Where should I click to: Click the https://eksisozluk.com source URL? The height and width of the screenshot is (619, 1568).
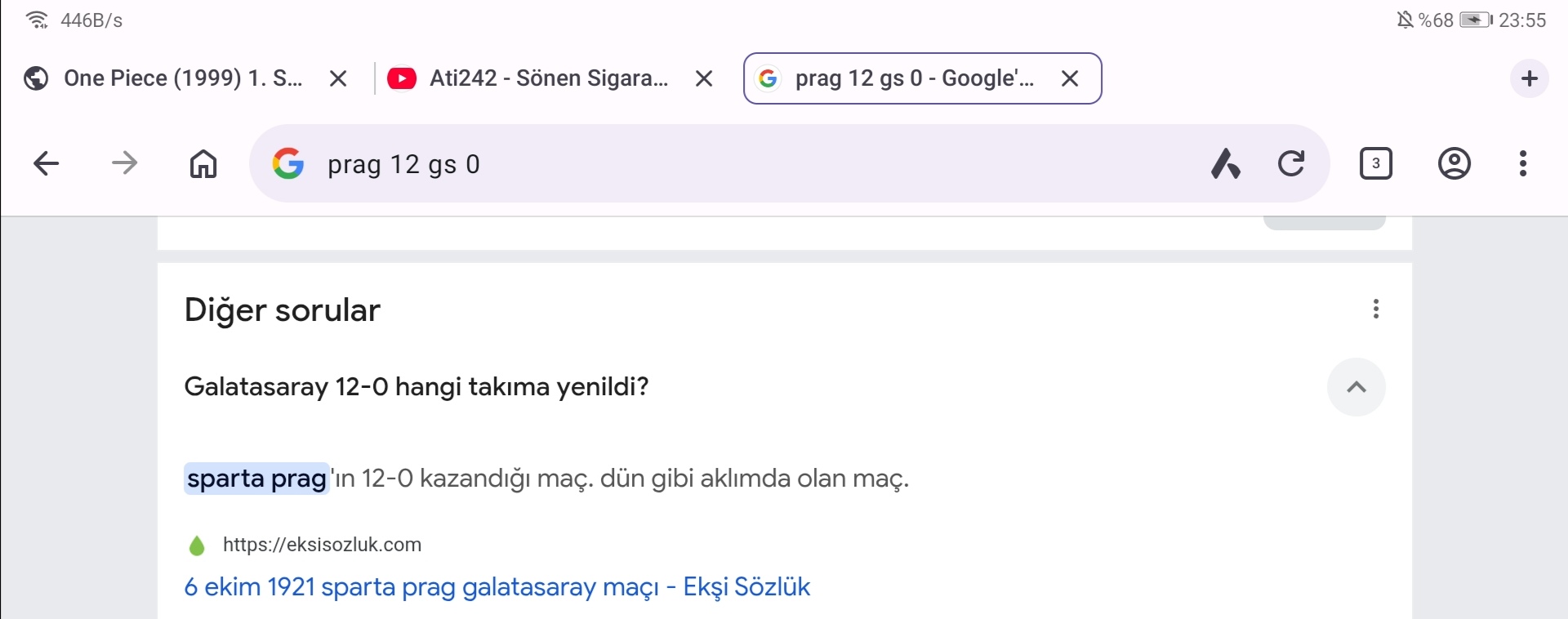coord(322,545)
